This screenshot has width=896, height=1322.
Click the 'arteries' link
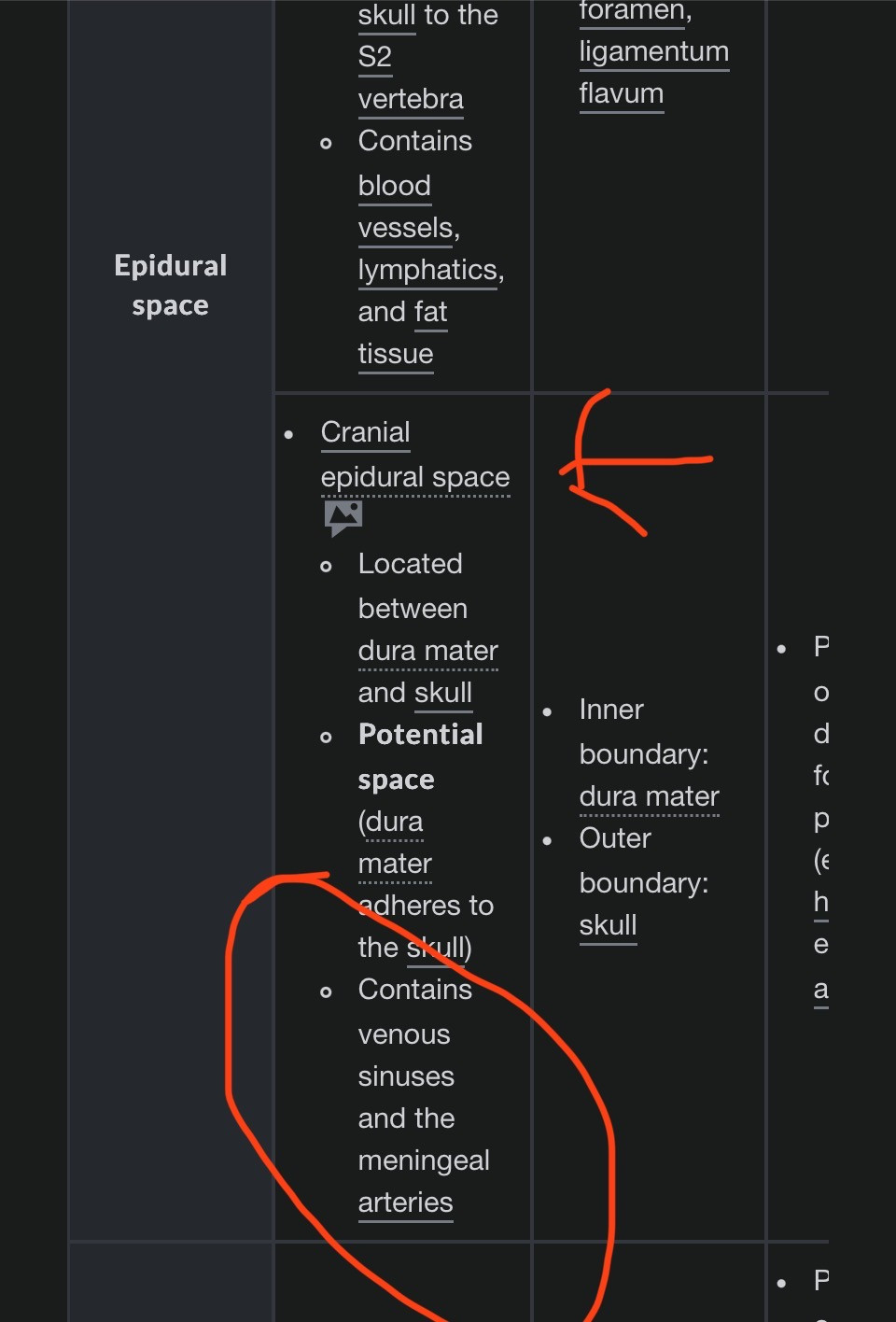click(x=406, y=1202)
